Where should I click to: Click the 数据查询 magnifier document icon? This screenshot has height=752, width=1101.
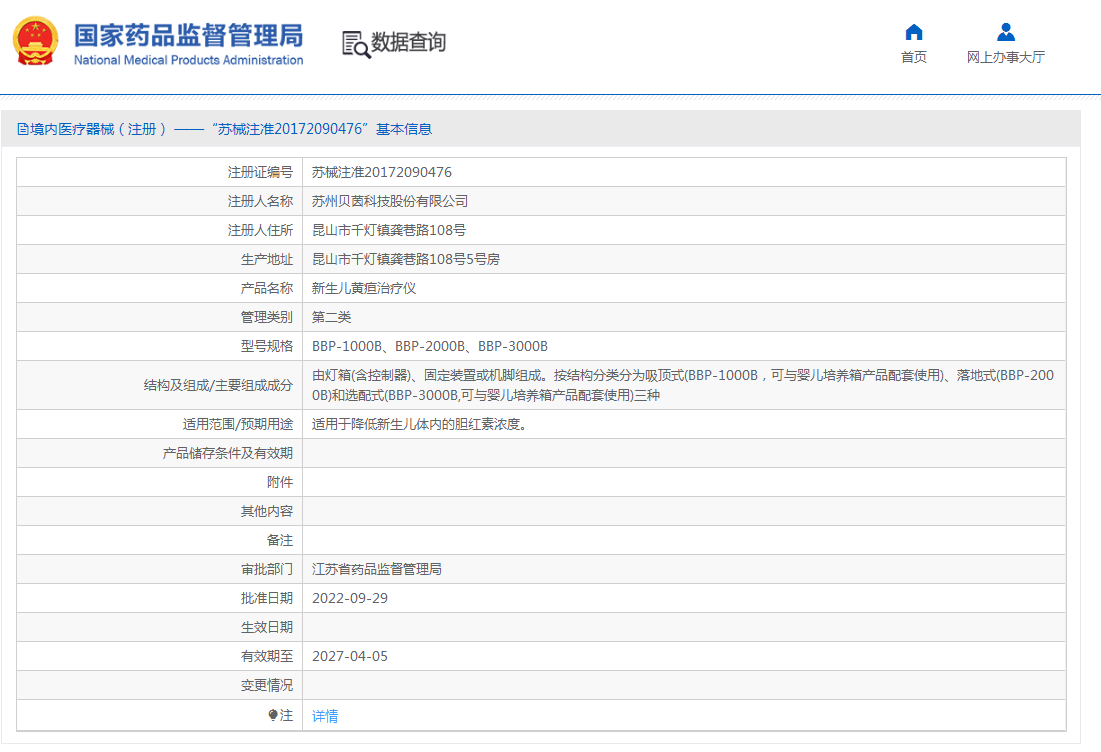pos(355,44)
